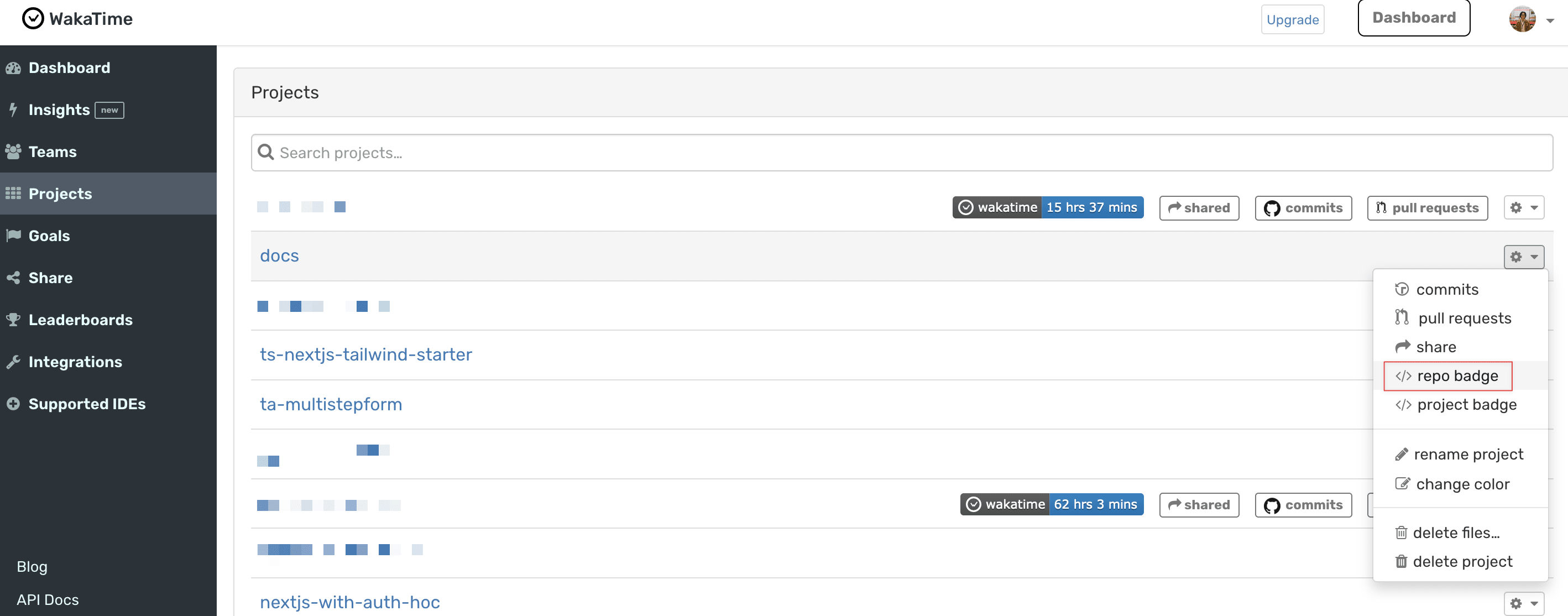Focus the Search projects field
Screen dimensions: 1568x616
[x=901, y=153]
